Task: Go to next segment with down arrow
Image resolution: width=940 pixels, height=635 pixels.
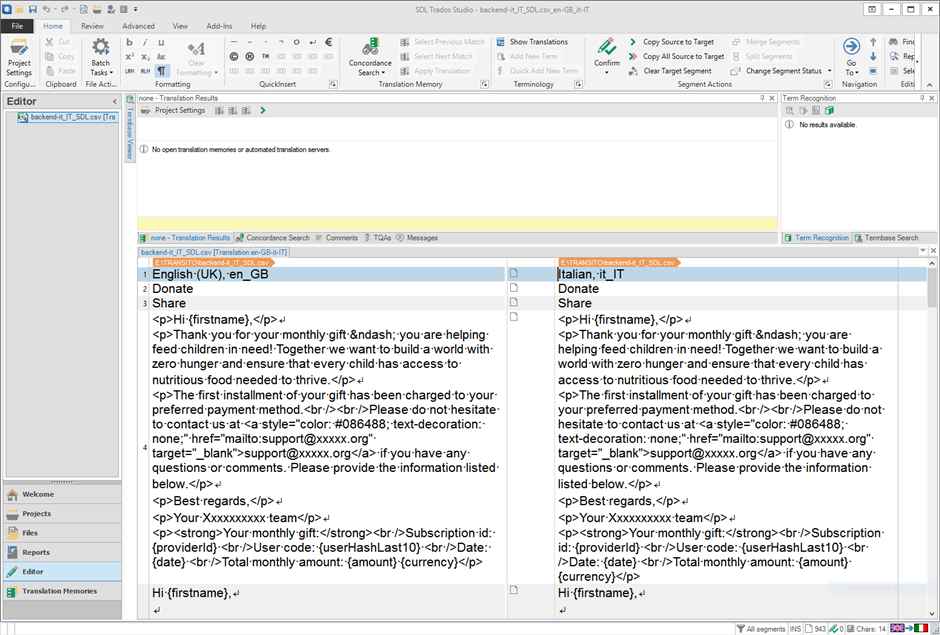Action: click(x=873, y=56)
